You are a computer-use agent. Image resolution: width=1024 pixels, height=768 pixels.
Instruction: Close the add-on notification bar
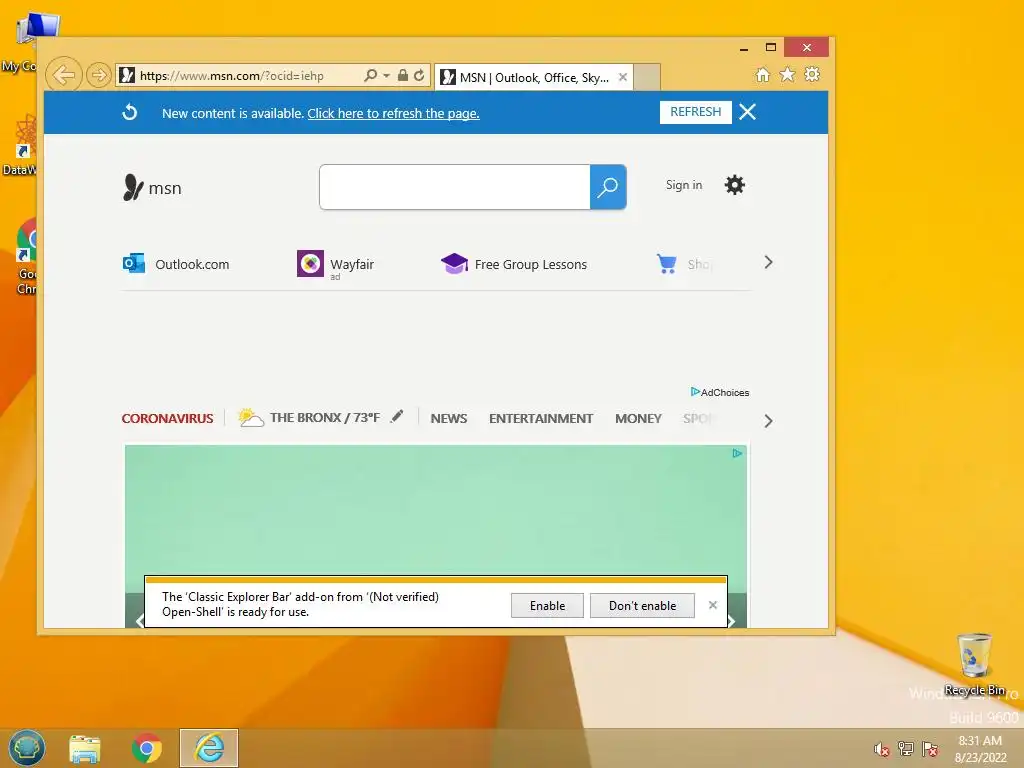[x=712, y=605]
